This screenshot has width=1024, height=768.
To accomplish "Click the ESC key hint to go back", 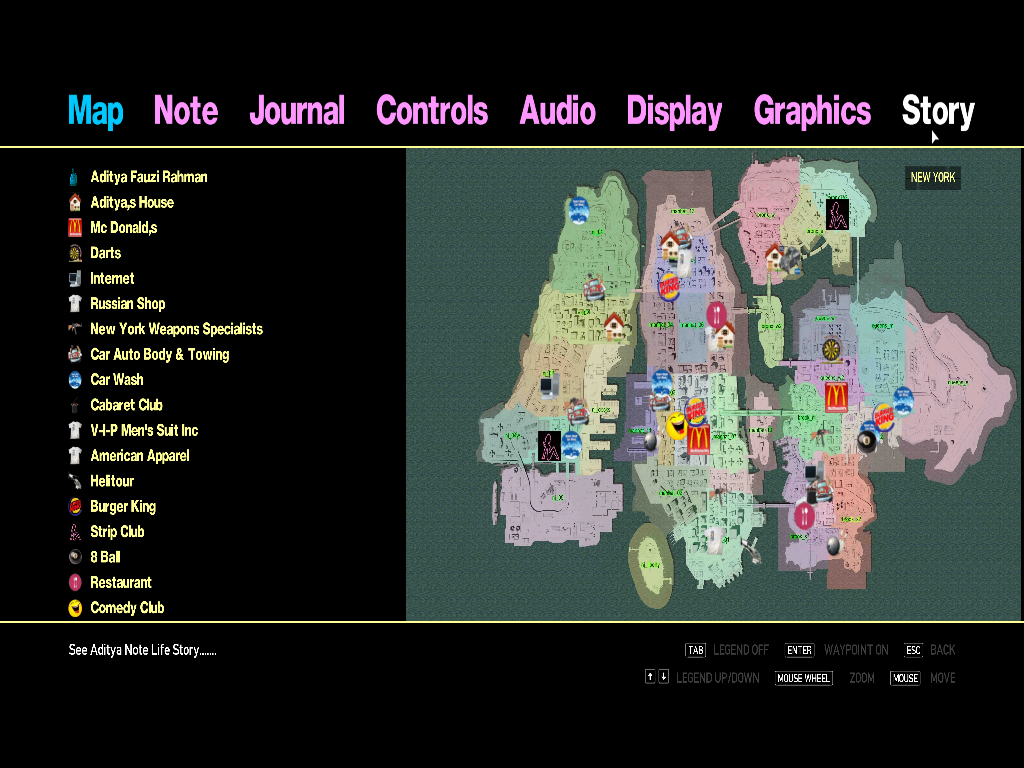I will [913, 650].
